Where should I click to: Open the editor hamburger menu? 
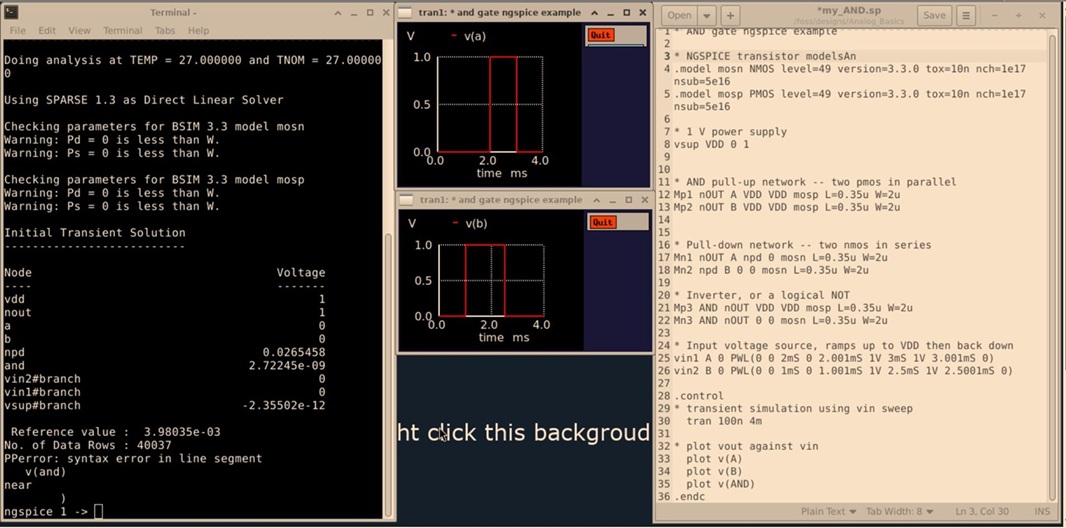965,15
